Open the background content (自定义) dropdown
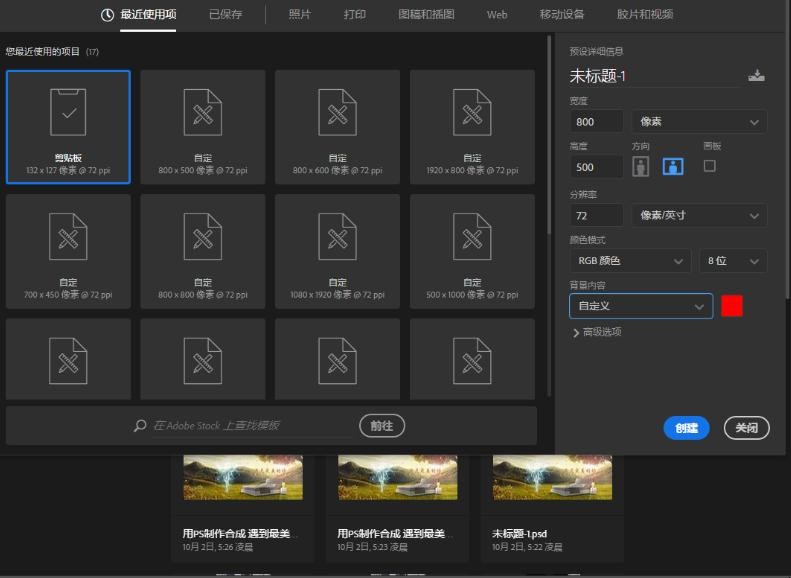Screen dimensions: 791x578 641,306
